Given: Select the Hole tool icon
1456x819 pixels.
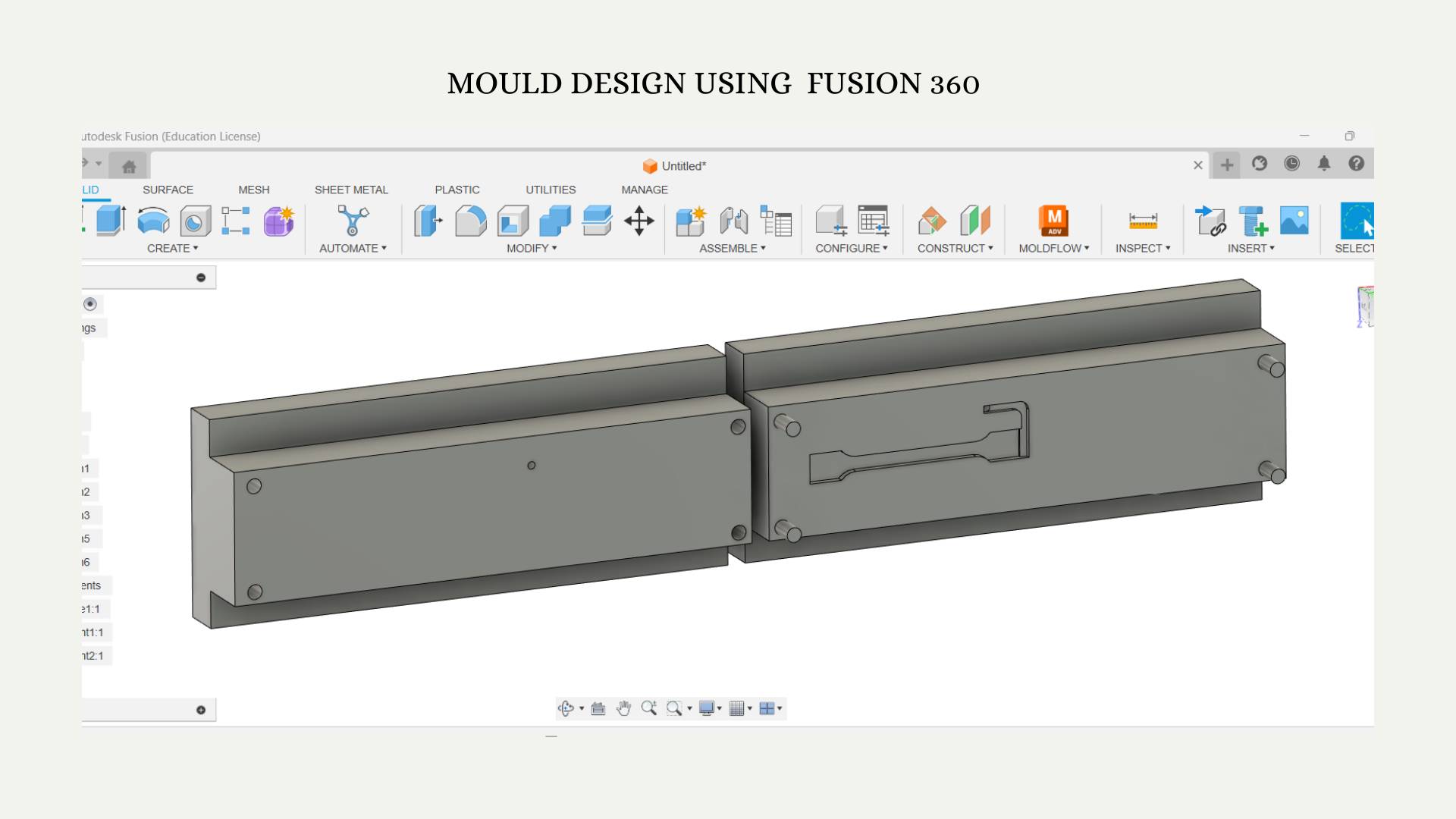Looking at the screenshot, I should coord(196,221).
